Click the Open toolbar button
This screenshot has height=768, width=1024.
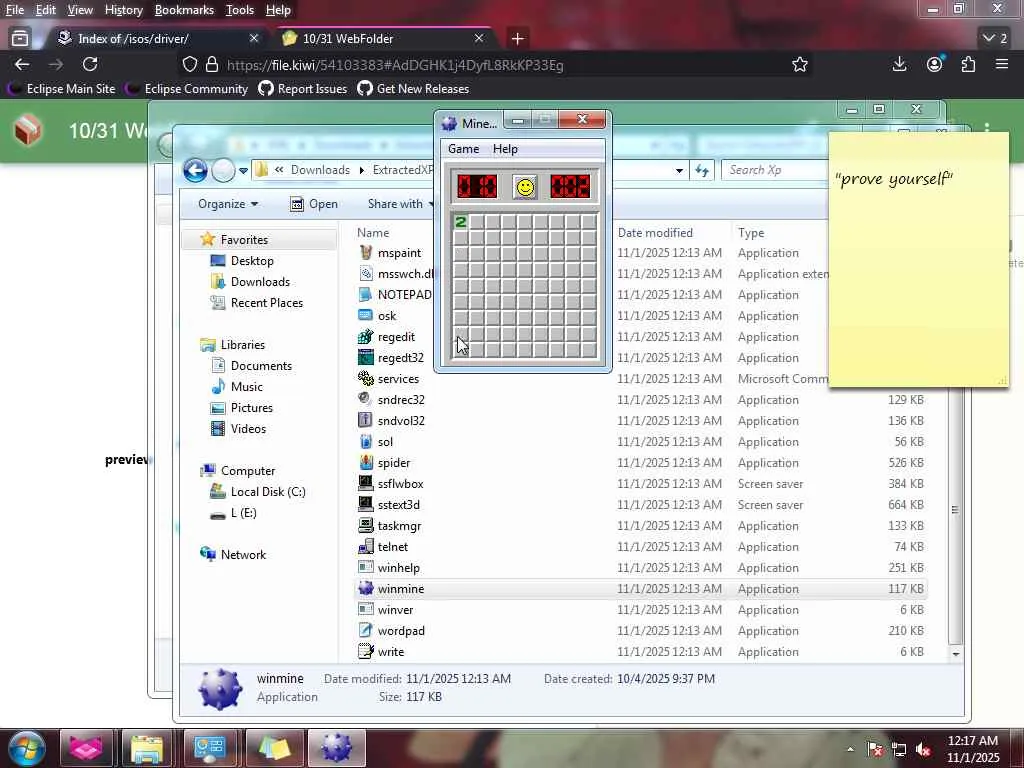point(313,204)
